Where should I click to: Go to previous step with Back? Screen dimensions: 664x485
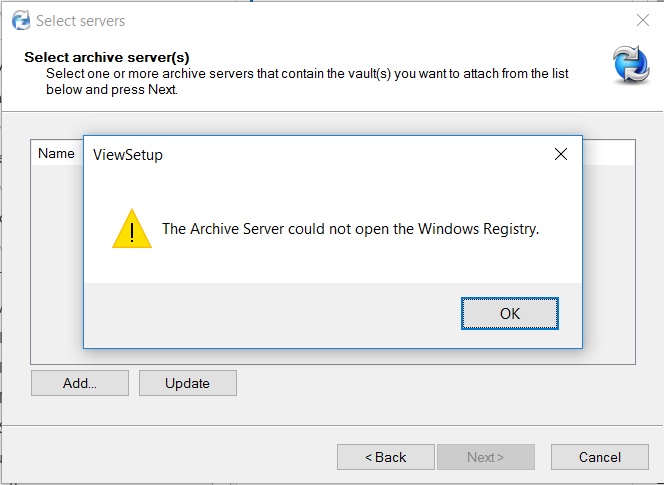[x=386, y=457]
